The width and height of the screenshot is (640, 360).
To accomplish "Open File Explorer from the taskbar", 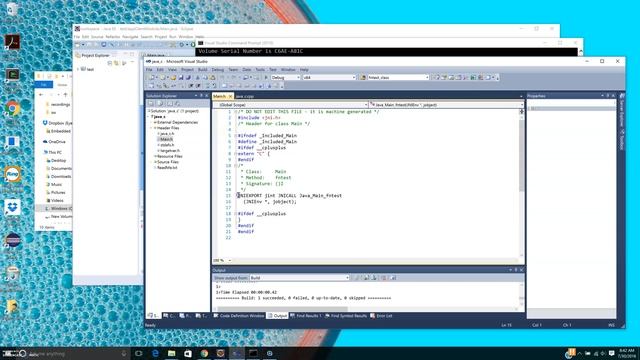I will click(x=171, y=353).
